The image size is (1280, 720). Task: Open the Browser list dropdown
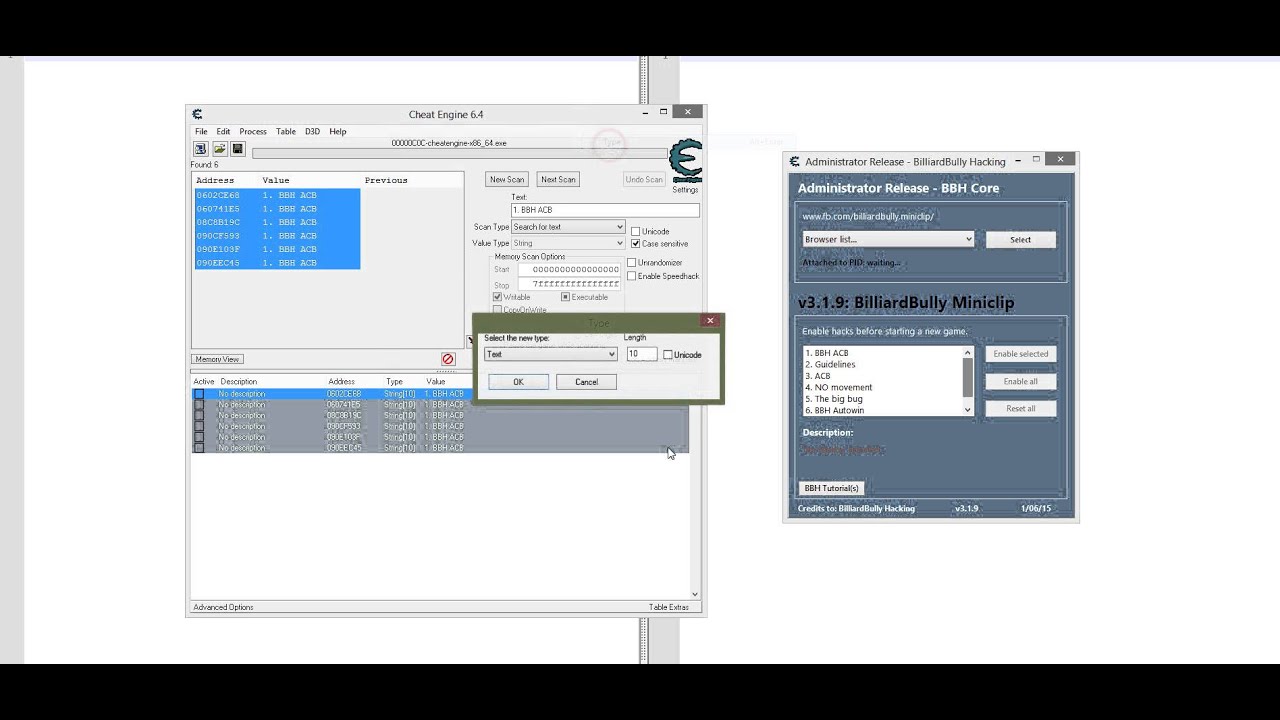pos(888,239)
